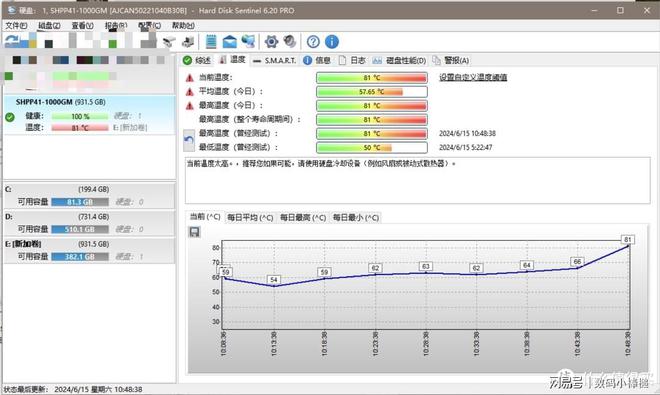The height and width of the screenshot is (395, 660).
Task: Click the refresh arrows toolbar icon
Action: 12,41
